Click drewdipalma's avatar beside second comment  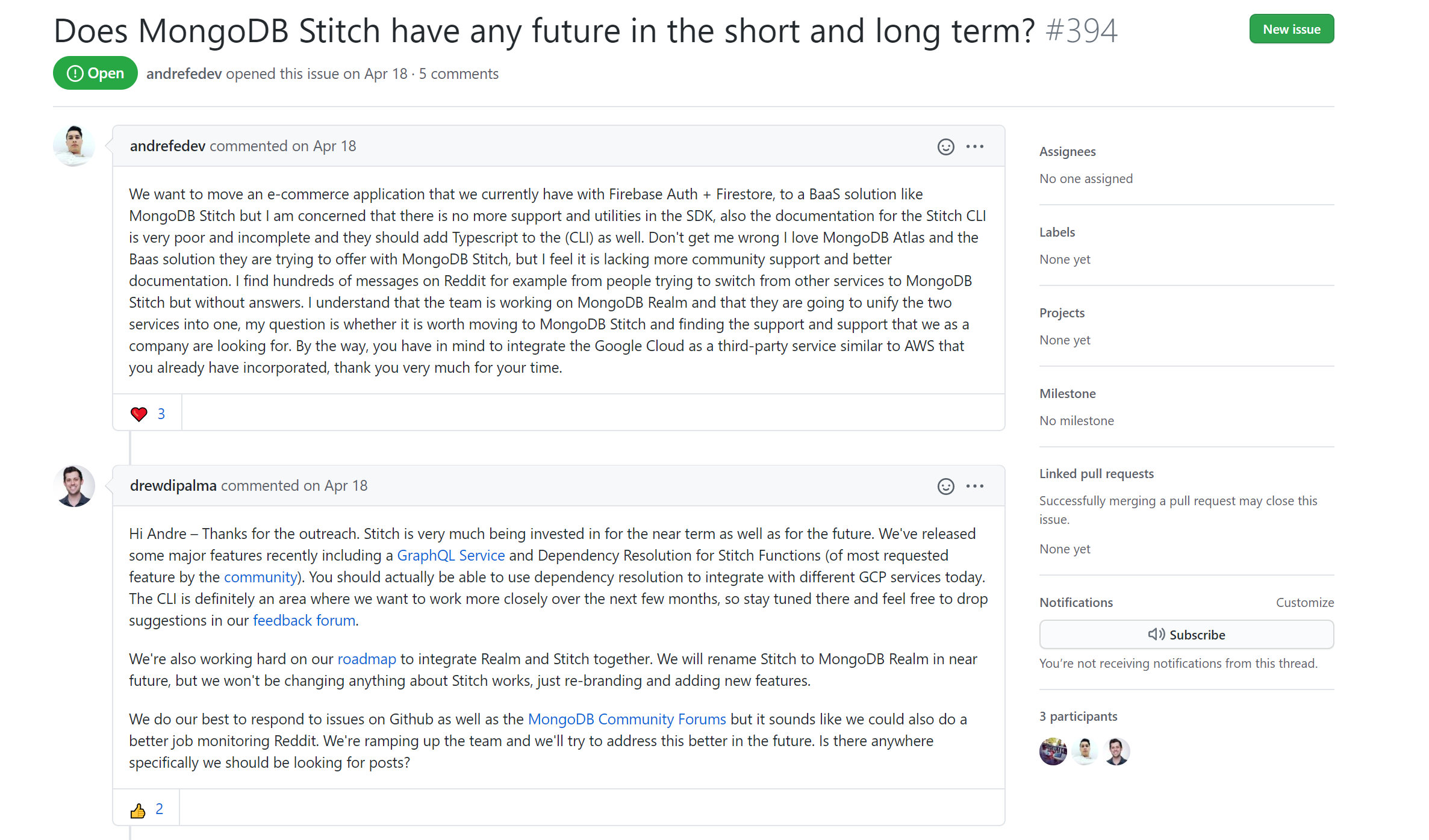74,485
